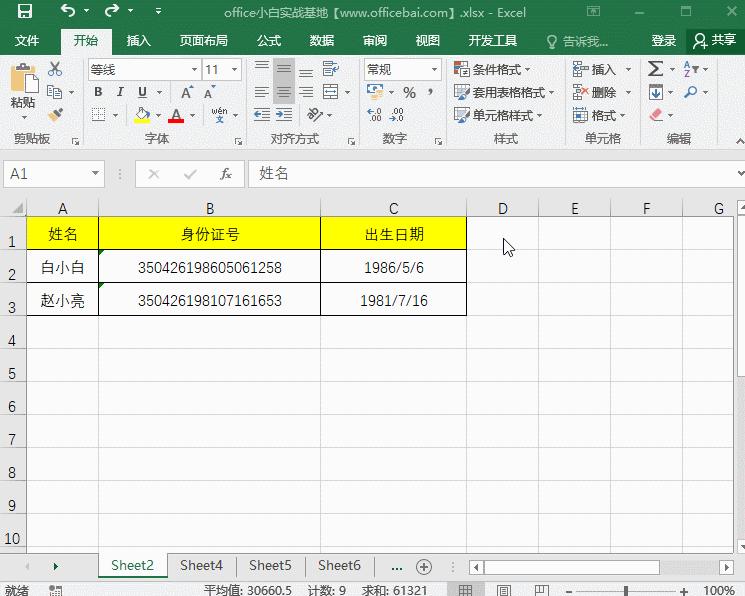This screenshot has height=596, width=745.
Task: Insert the AutoSum sigma function
Action: pyautogui.click(x=655, y=69)
